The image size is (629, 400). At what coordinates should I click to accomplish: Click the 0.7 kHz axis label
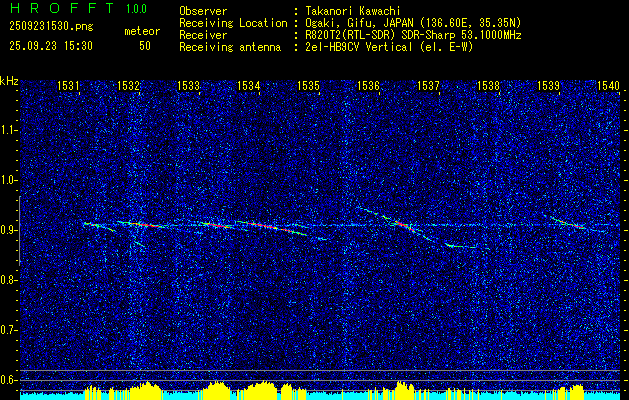[8, 330]
